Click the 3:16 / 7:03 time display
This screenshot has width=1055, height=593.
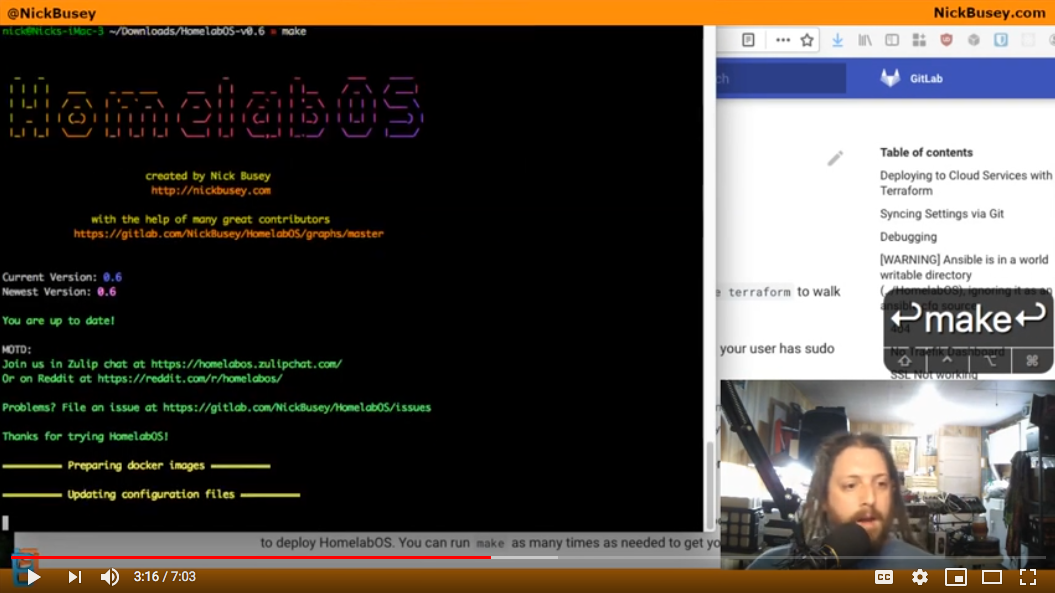pos(165,577)
